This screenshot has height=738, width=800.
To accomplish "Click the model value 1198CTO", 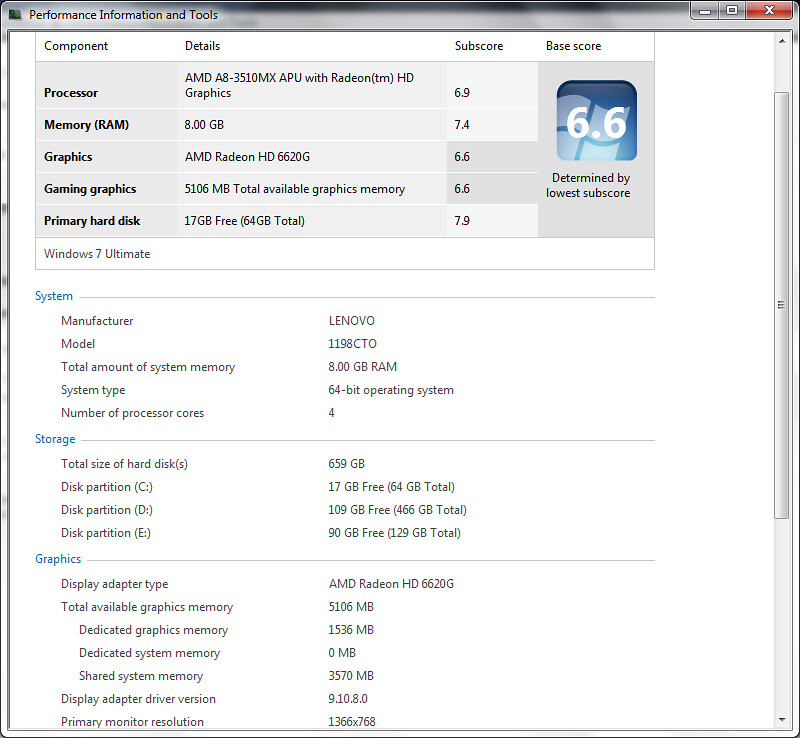I will pyautogui.click(x=352, y=343).
